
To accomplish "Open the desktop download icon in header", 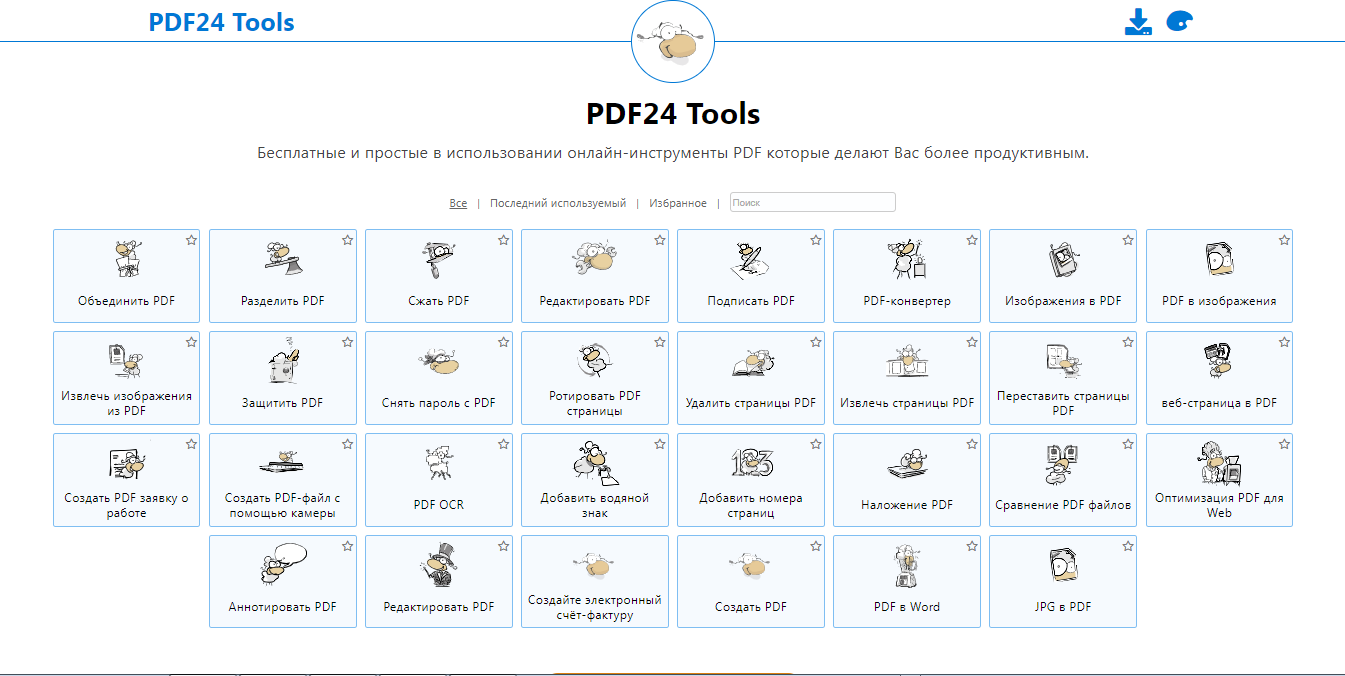I will click(x=1138, y=22).
